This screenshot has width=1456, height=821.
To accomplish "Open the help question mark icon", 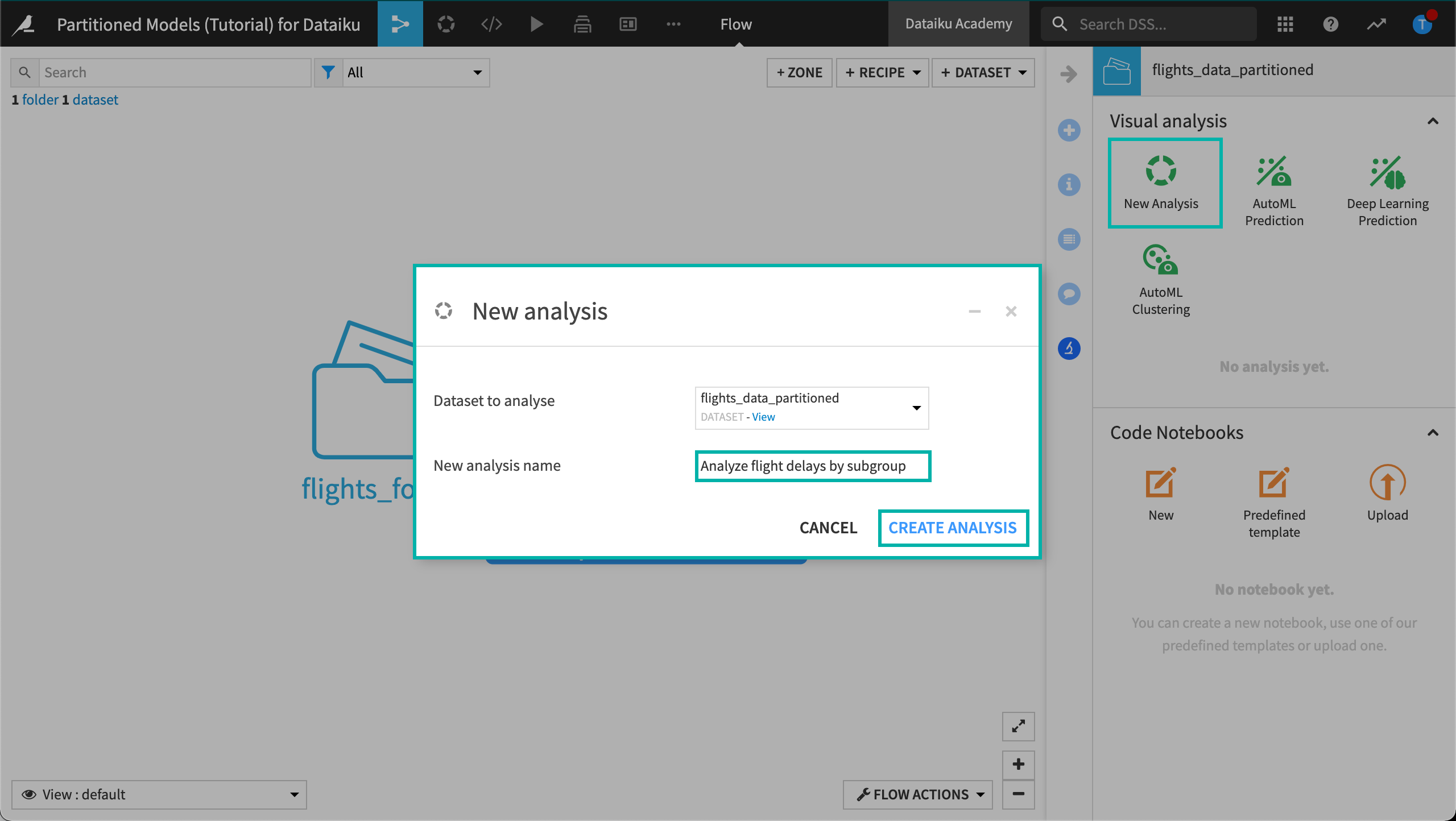I will pyautogui.click(x=1331, y=24).
